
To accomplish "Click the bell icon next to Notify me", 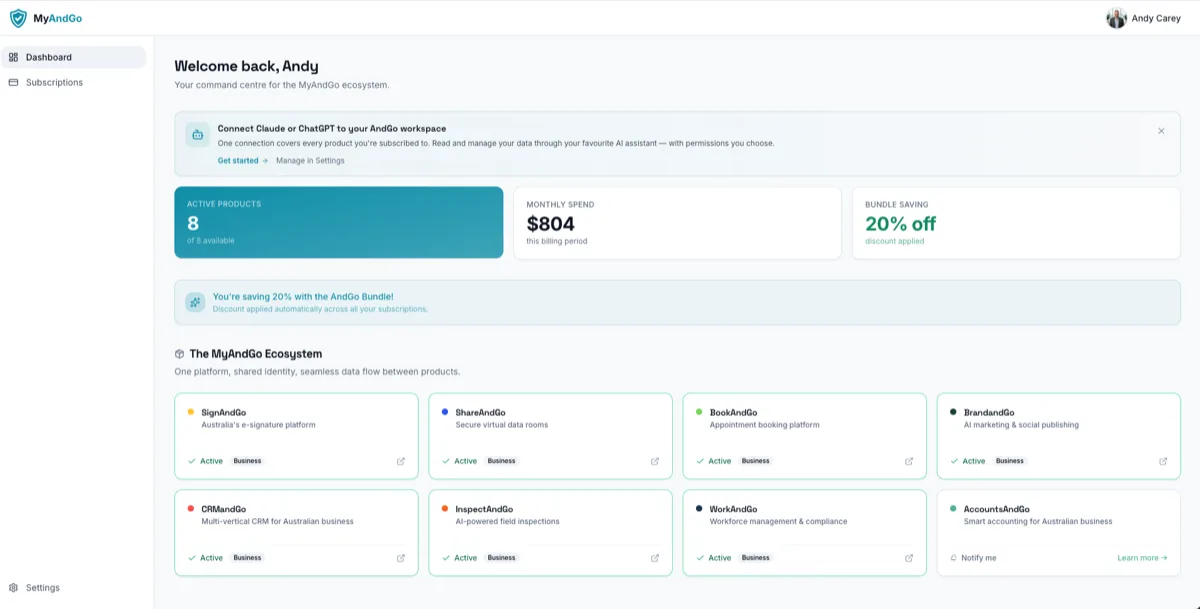I will pyautogui.click(x=953, y=558).
